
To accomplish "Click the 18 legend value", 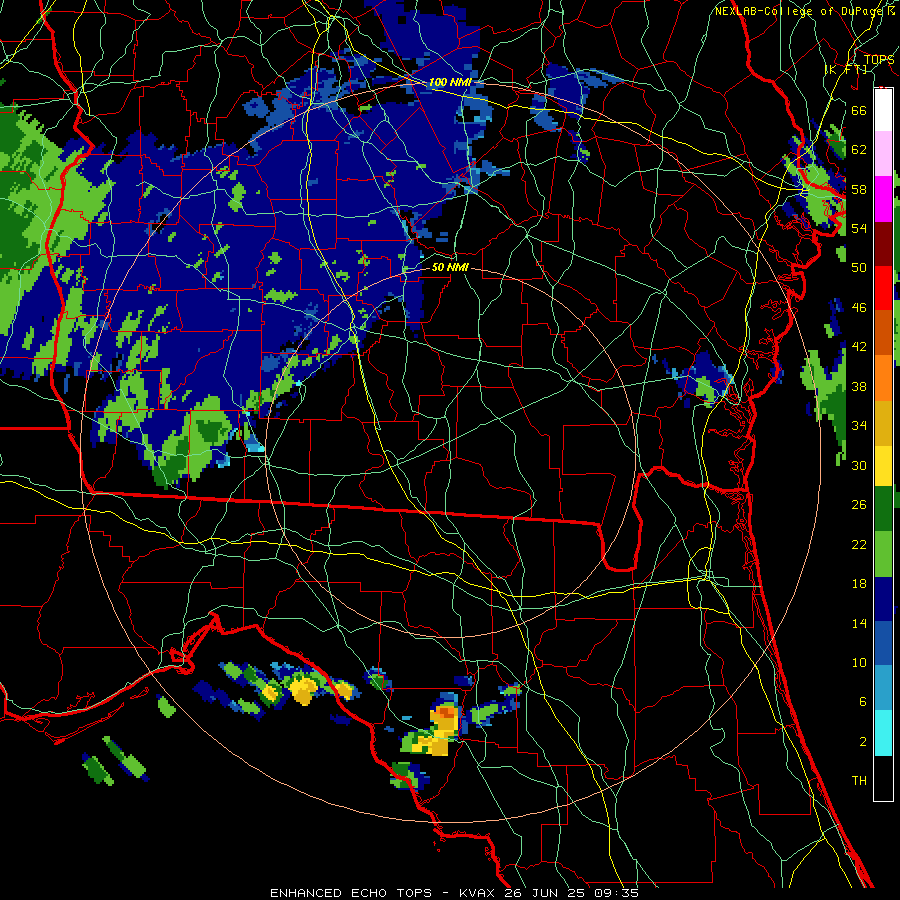I will point(859,584).
